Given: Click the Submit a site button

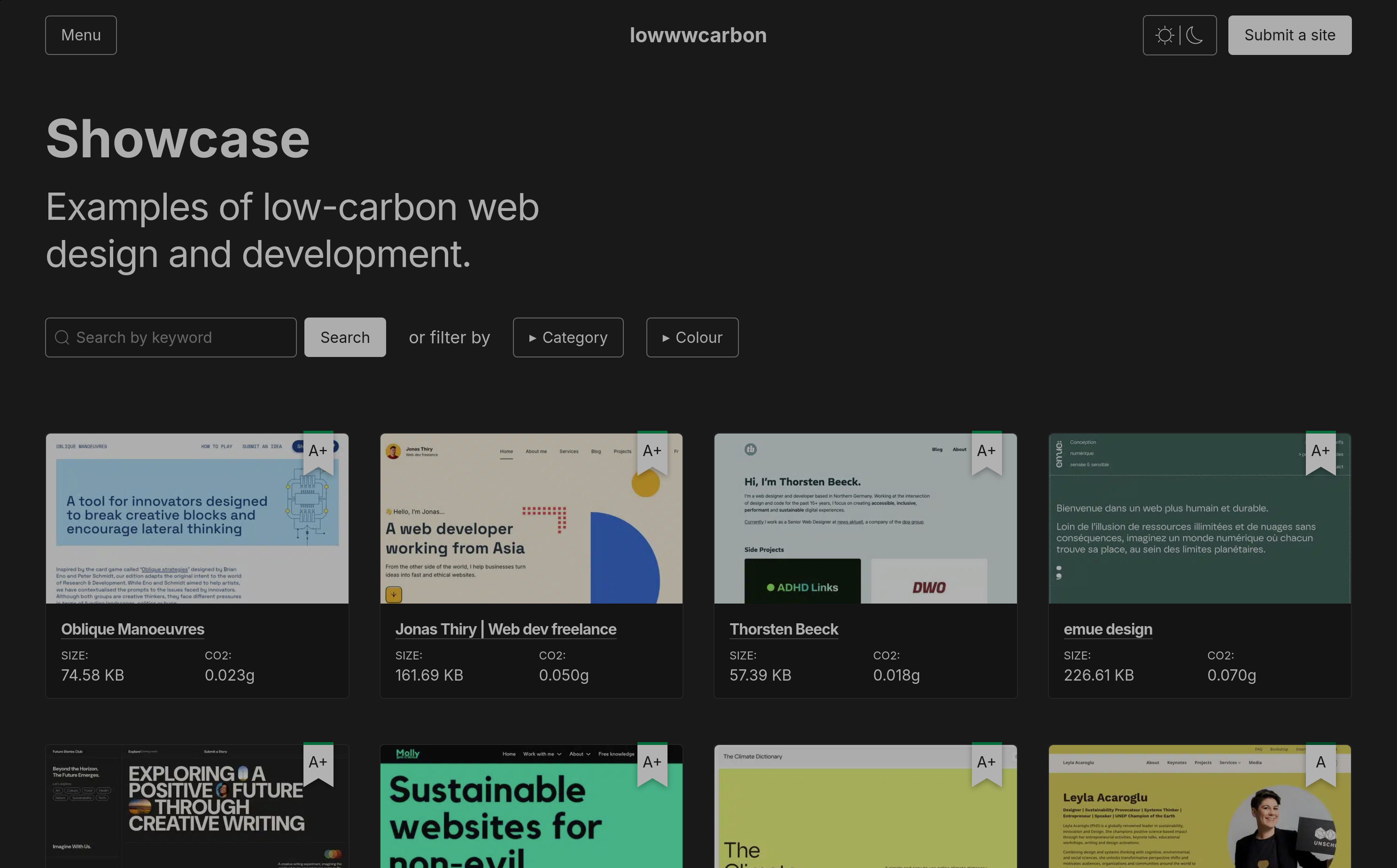Looking at the screenshot, I should click(x=1290, y=35).
